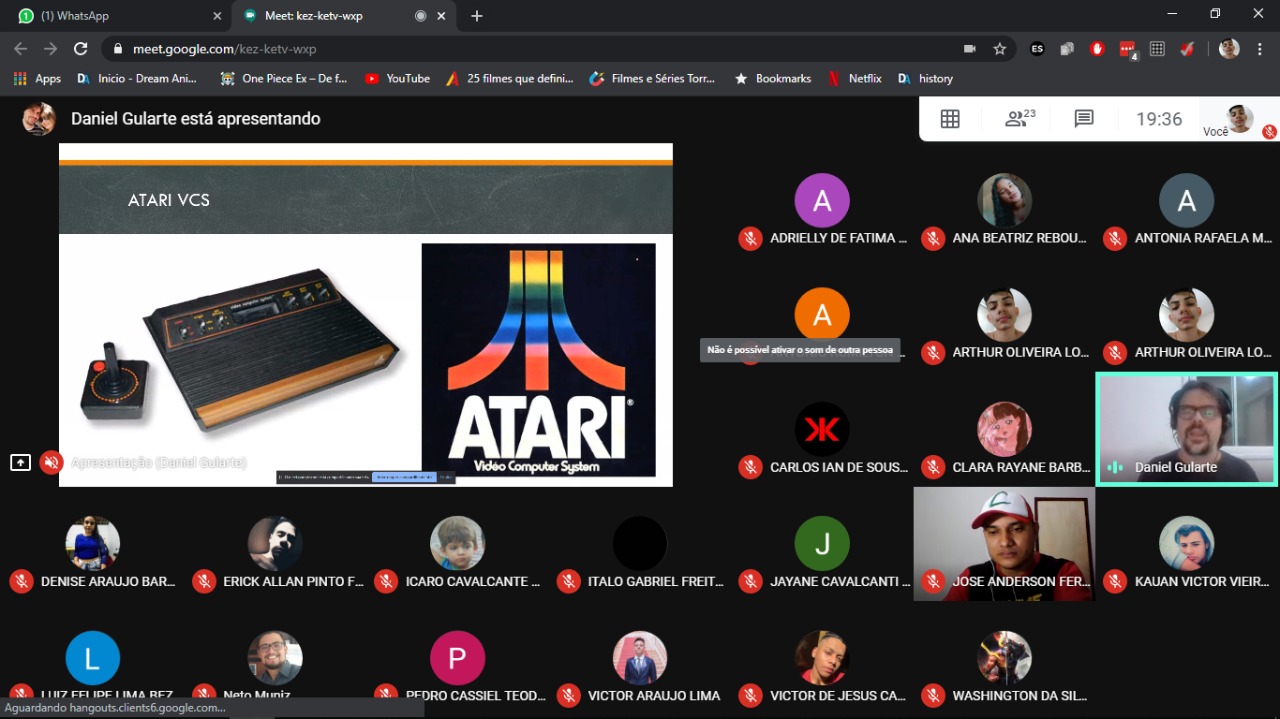Toggle mute icon for Jose Anderson
This screenshot has width=1280, height=719.
click(932, 581)
